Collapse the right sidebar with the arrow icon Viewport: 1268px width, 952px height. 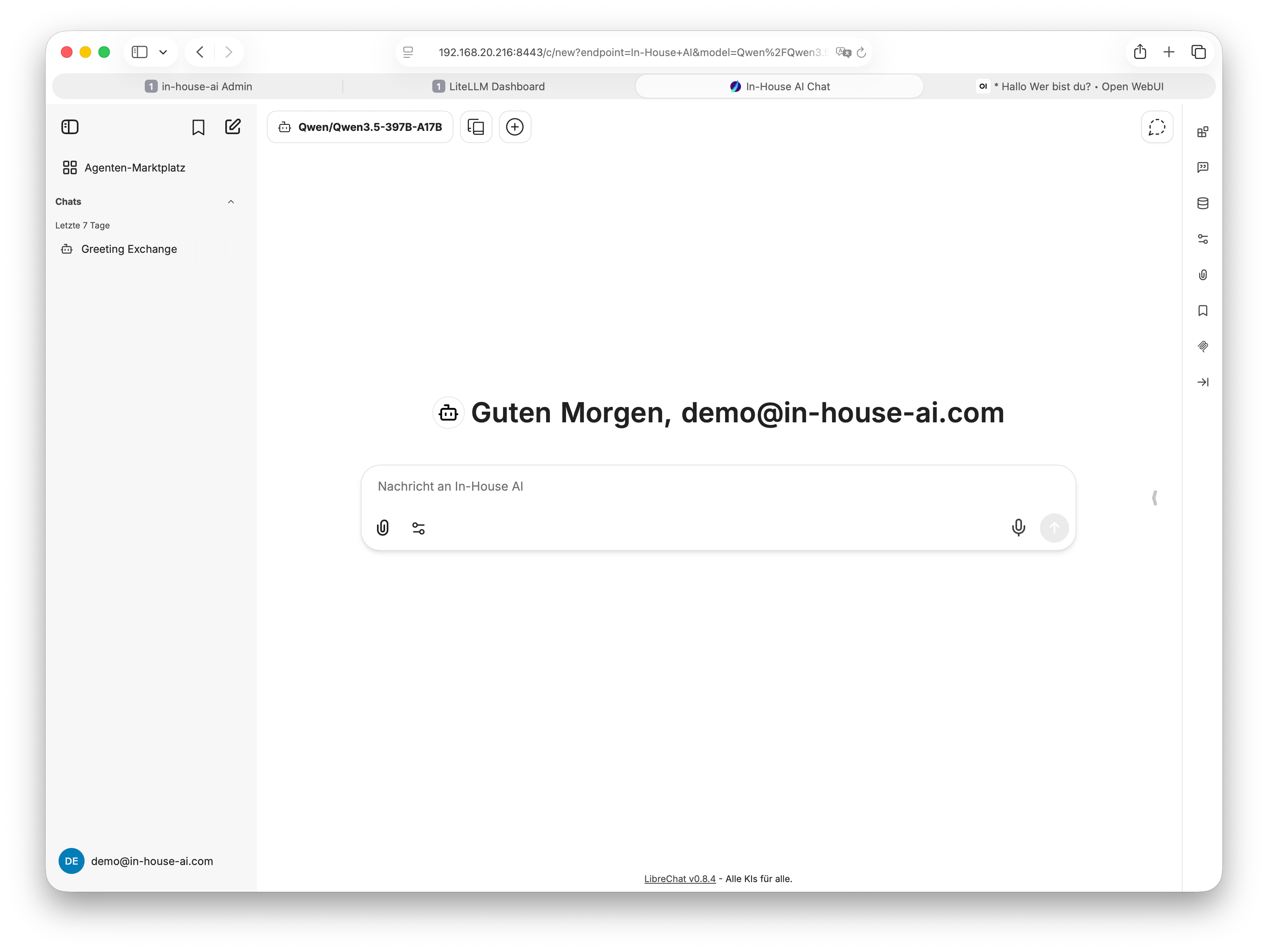[x=1203, y=382]
